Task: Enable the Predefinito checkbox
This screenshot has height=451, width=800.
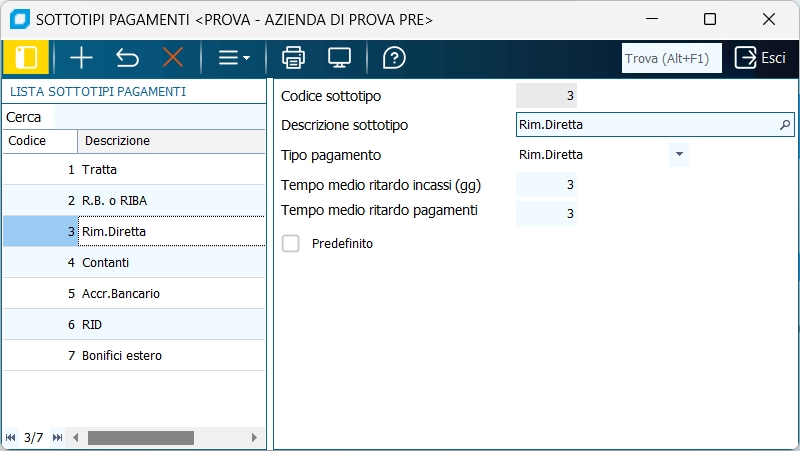Action: [x=291, y=243]
